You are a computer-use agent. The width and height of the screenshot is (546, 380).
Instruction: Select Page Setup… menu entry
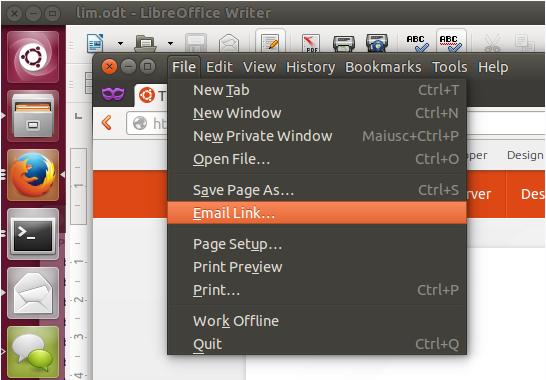pyautogui.click(x=317, y=244)
